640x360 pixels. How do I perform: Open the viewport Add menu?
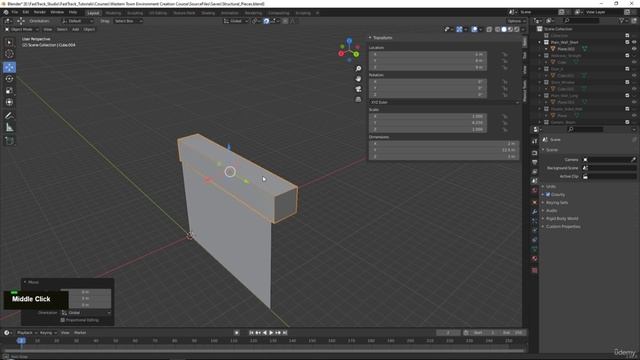(76, 29)
